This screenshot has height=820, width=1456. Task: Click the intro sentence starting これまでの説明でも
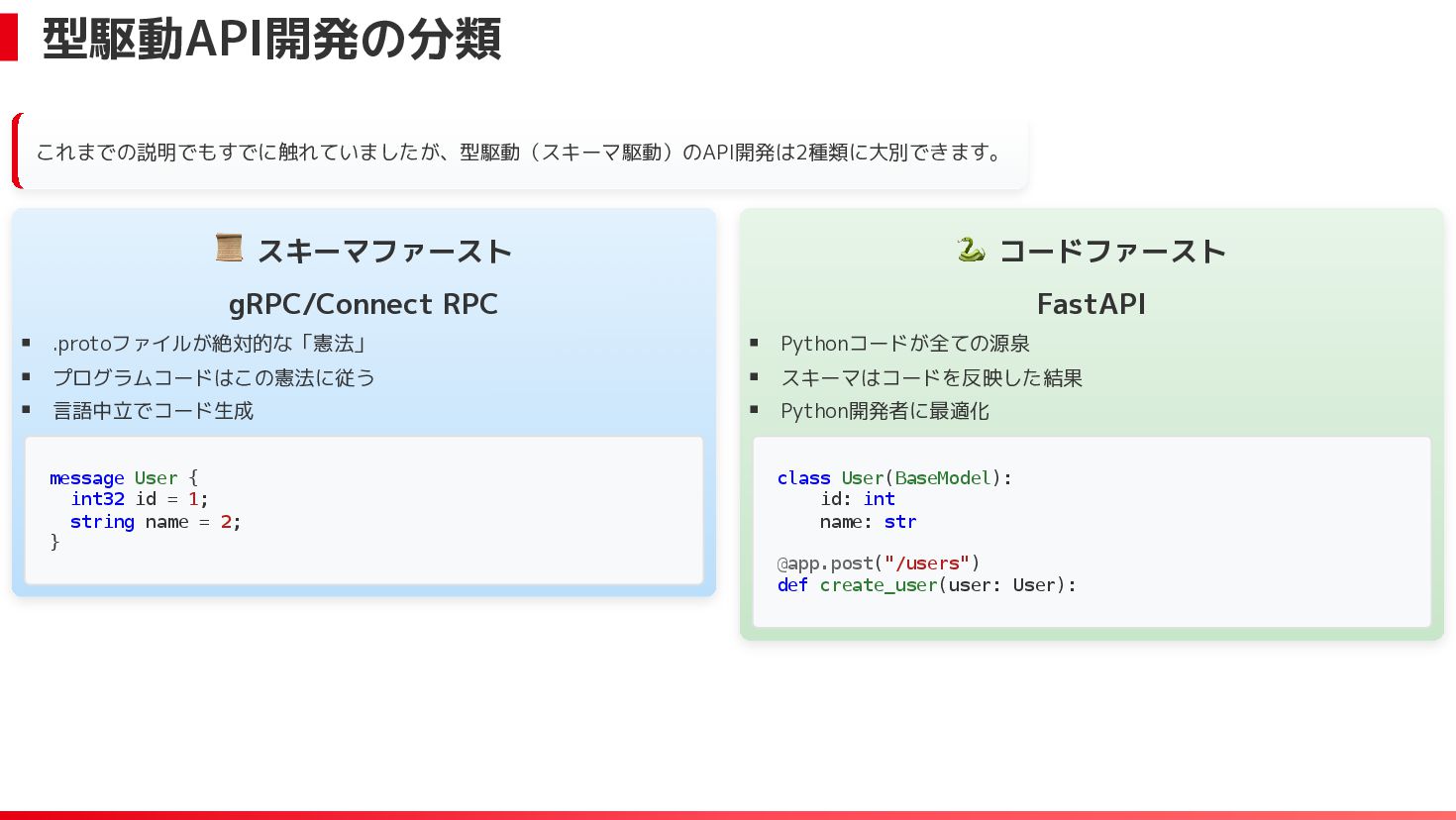tap(521, 153)
